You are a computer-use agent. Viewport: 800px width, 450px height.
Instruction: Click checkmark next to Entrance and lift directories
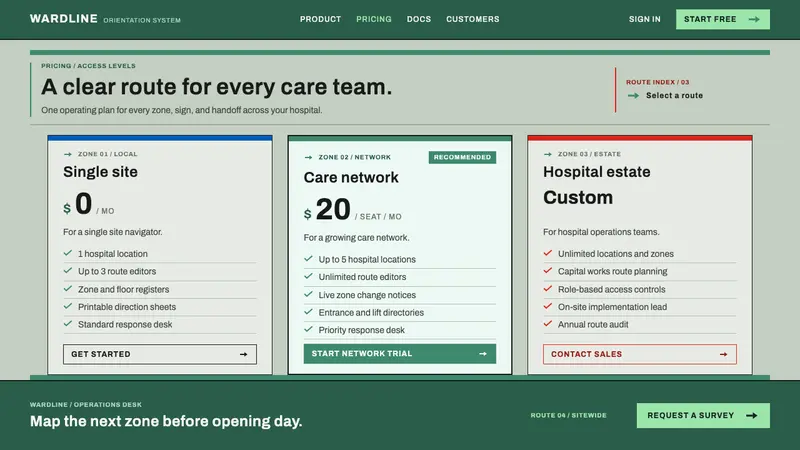click(x=308, y=312)
